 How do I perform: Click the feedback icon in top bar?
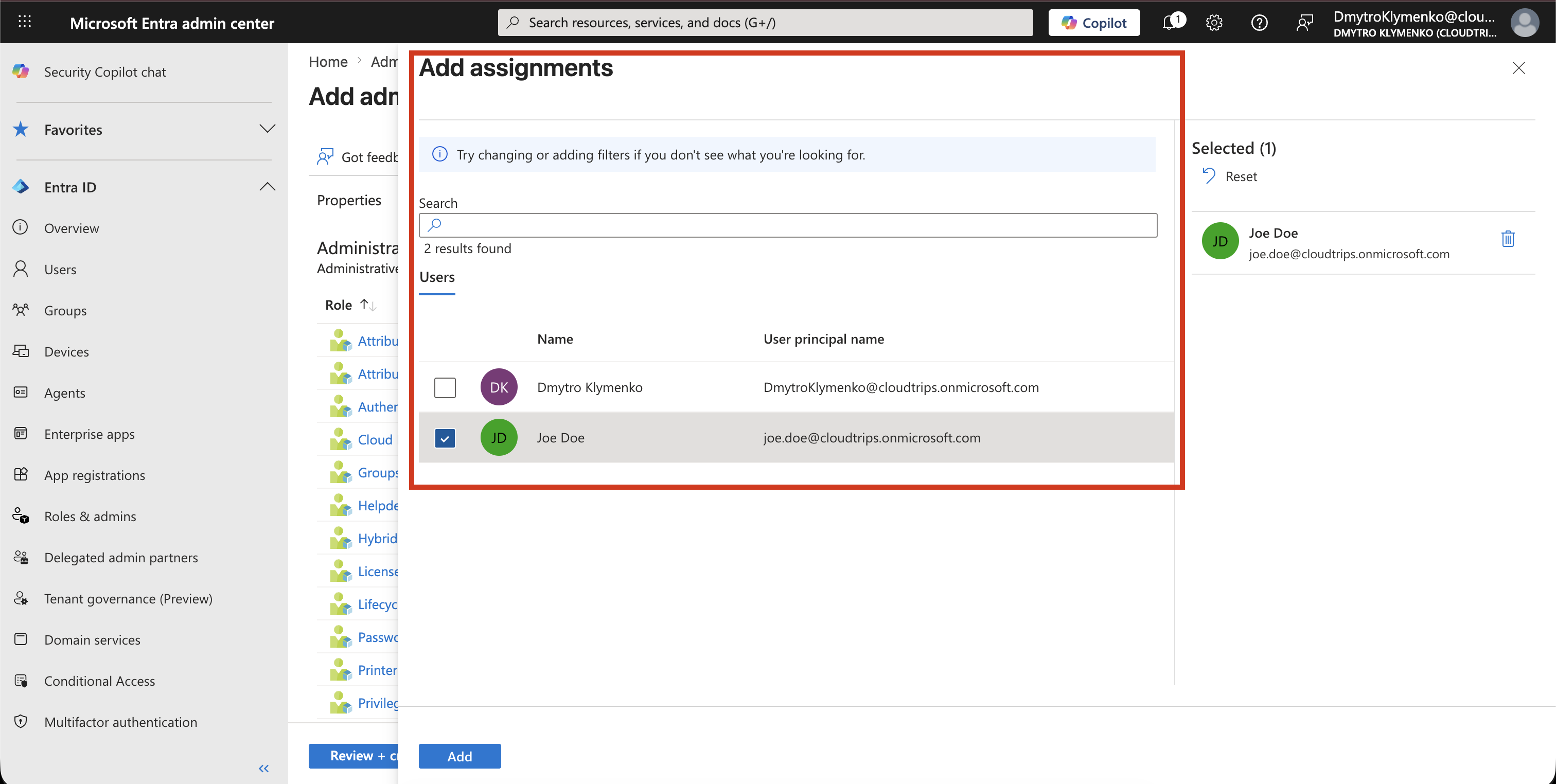point(1305,23)
